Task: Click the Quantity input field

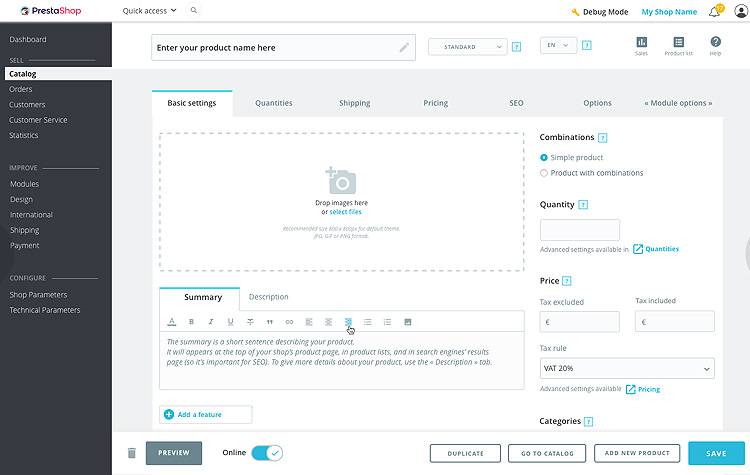Action: 580,230
